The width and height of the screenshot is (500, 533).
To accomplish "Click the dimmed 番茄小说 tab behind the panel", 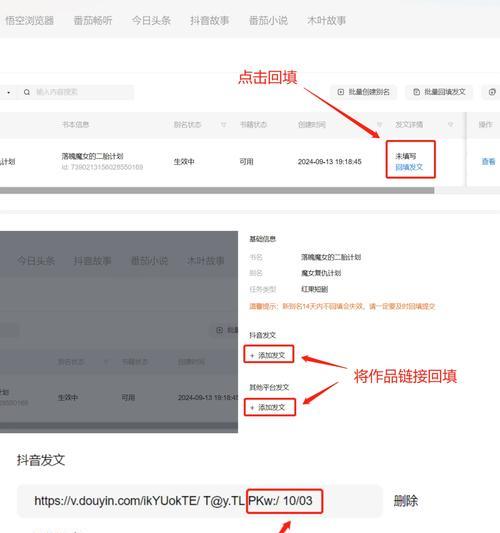I will tap(149, 261).
